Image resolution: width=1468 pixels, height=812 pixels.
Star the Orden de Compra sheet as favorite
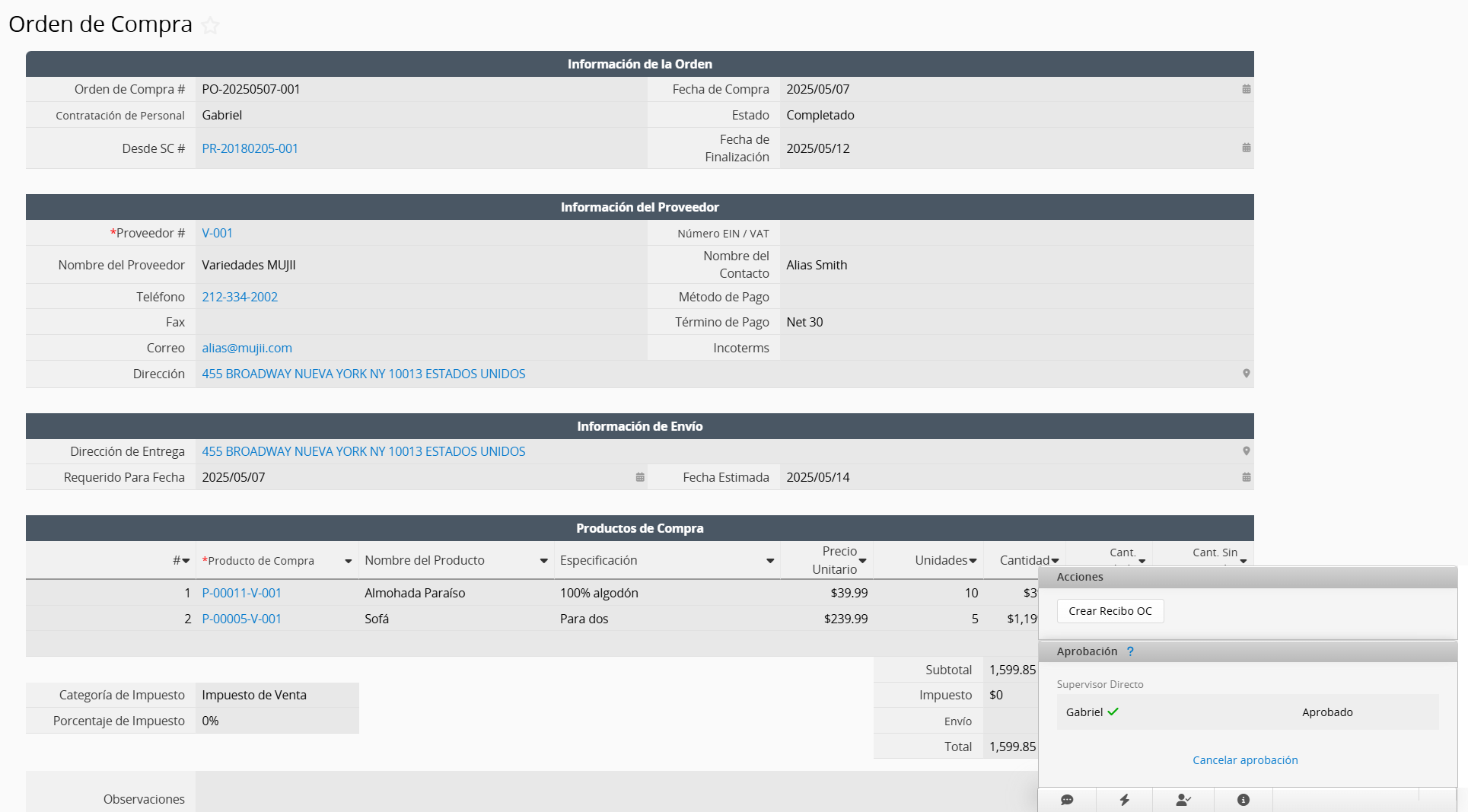tap(210, 26)
